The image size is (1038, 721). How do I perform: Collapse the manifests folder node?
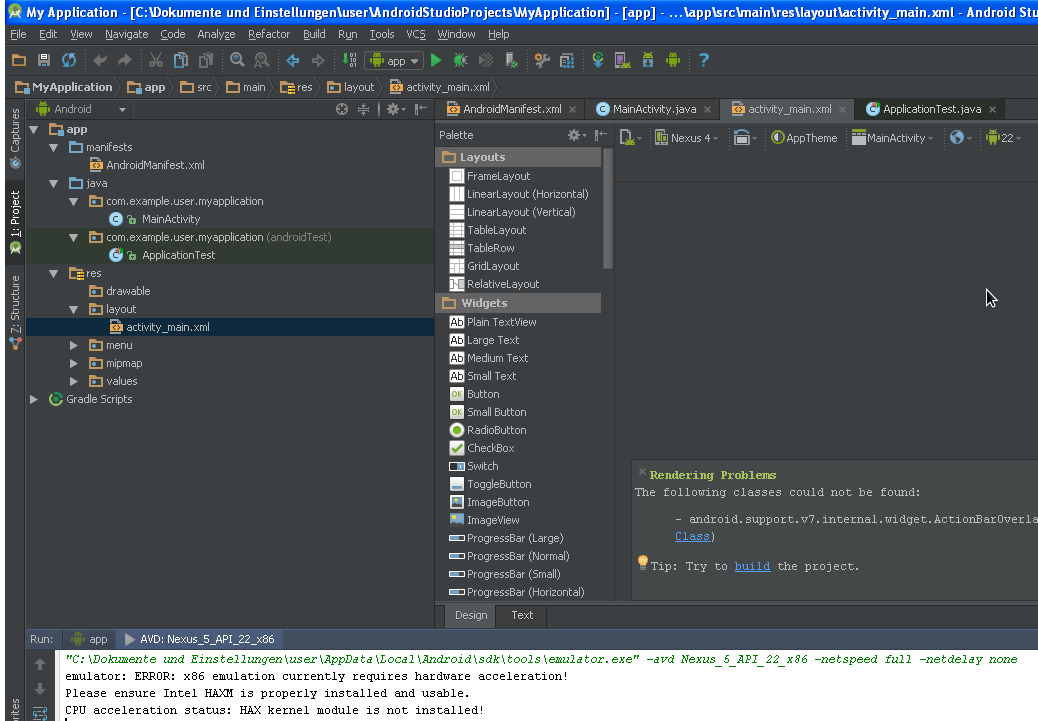54,148
